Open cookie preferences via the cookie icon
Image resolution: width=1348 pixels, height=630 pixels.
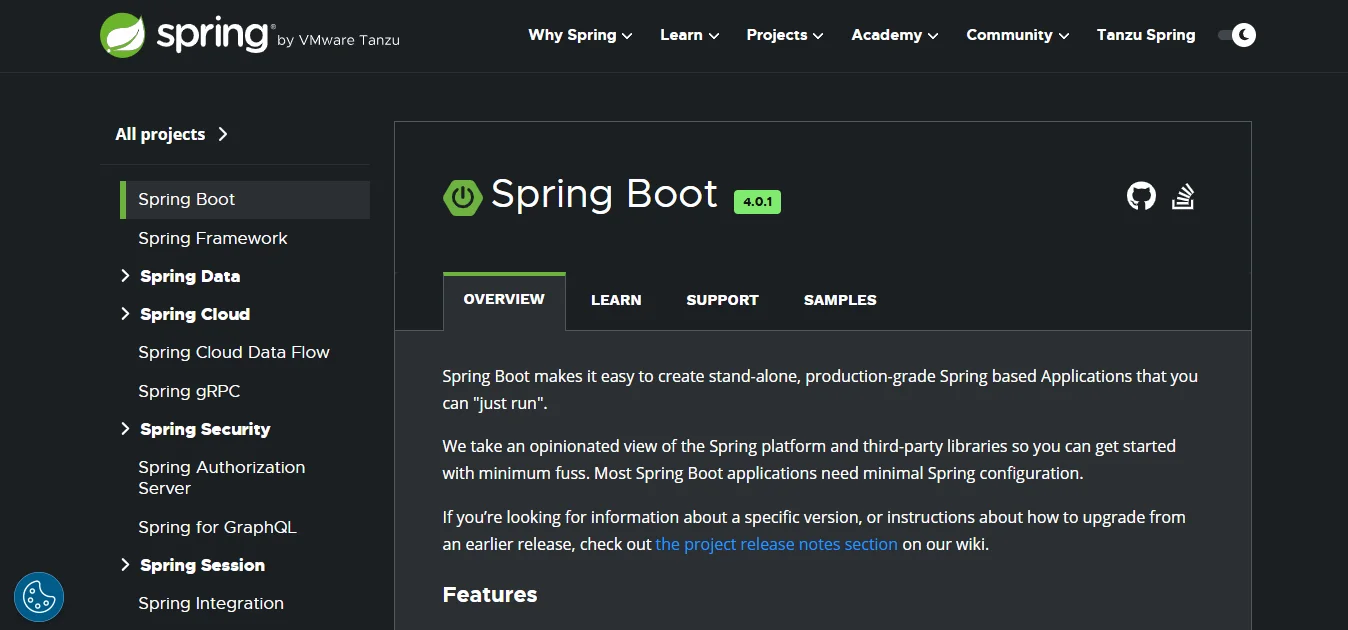point(38,596)
